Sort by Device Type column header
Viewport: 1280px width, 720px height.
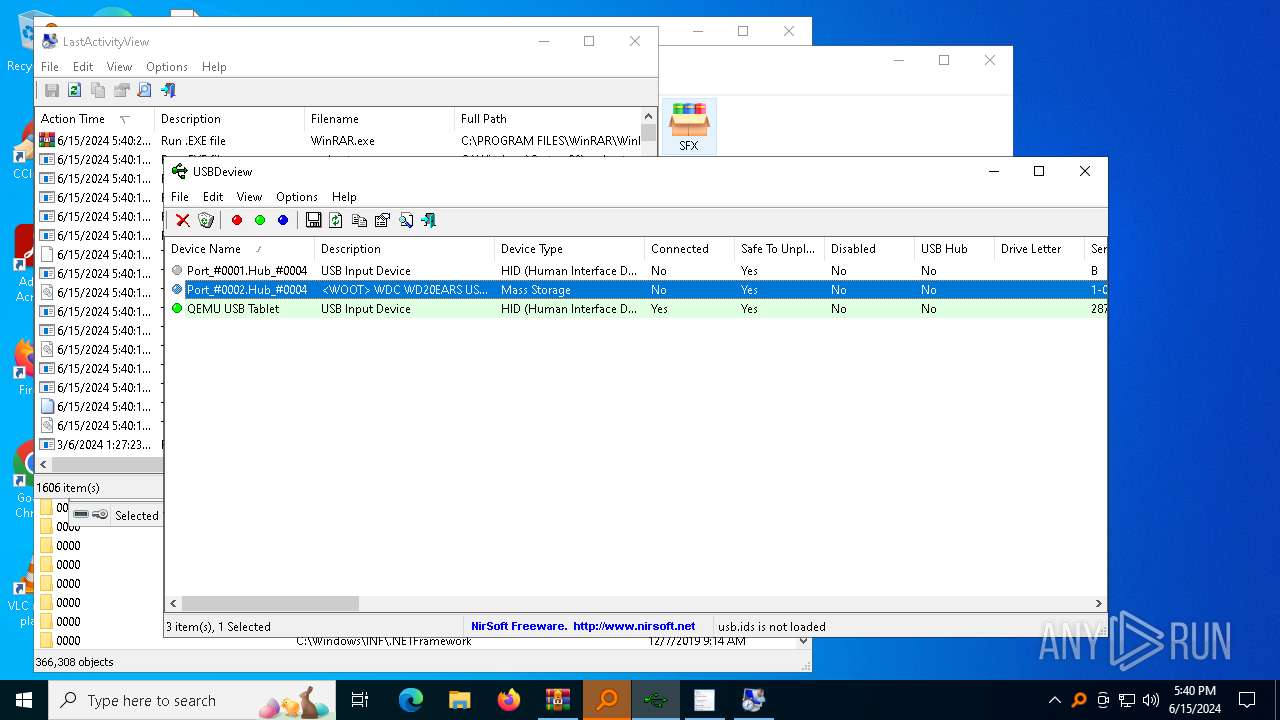coord(570,249)
